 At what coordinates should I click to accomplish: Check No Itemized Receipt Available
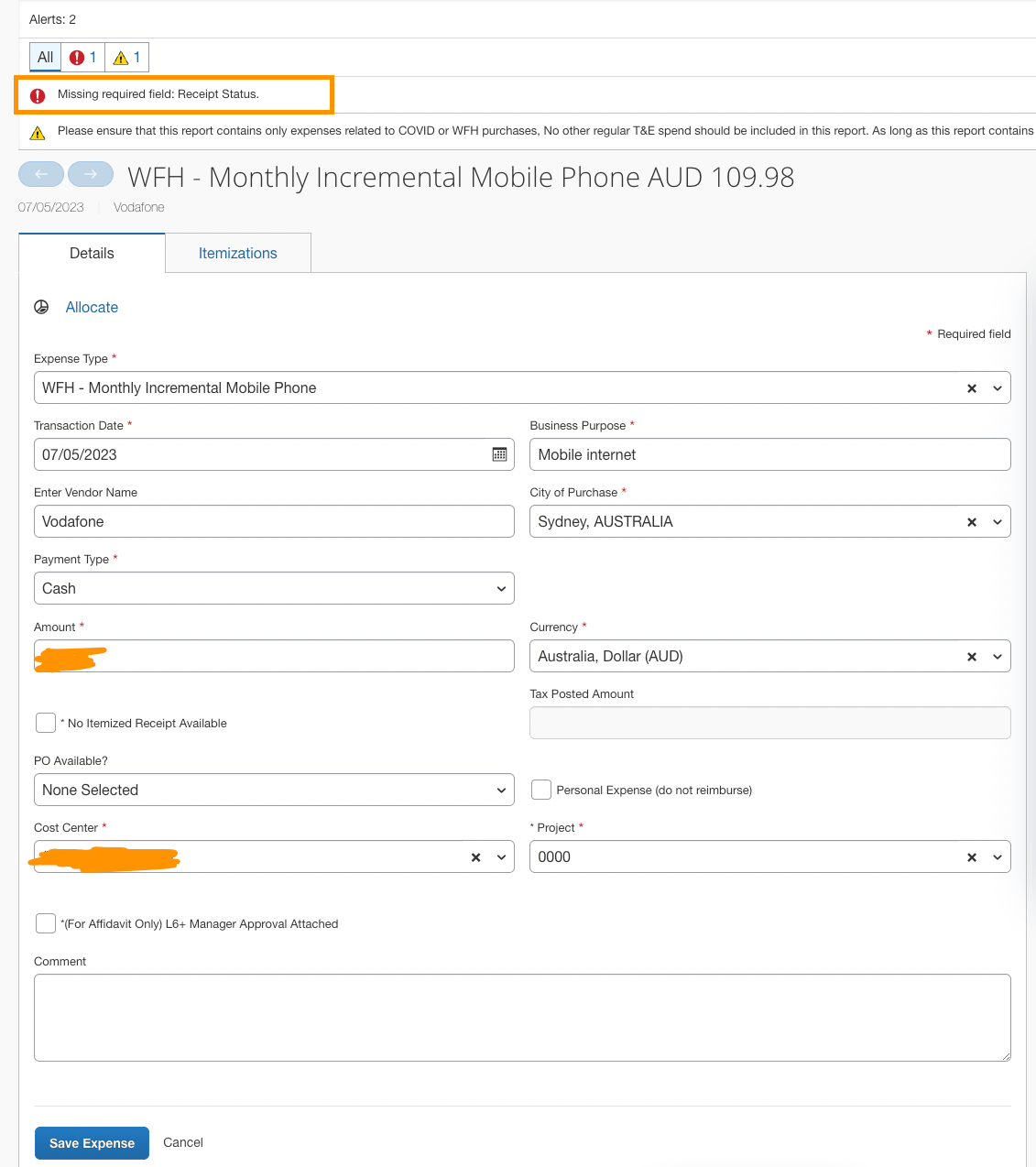46,723
